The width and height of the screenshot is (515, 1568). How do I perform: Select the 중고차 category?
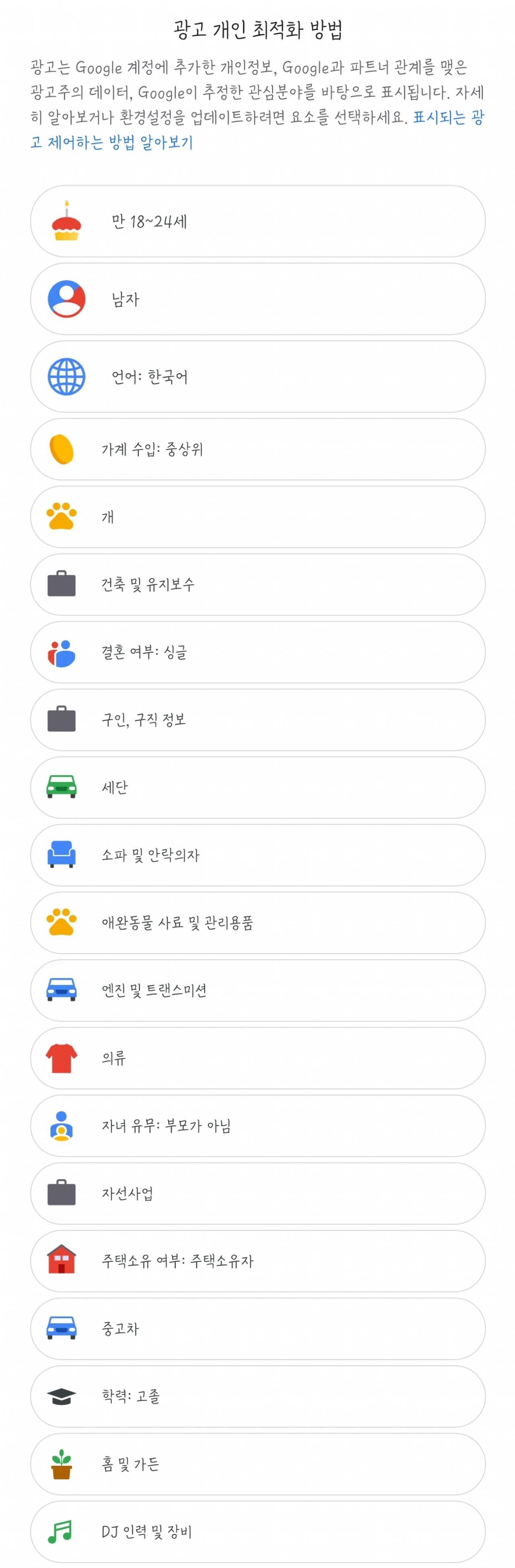[257, 1328]
